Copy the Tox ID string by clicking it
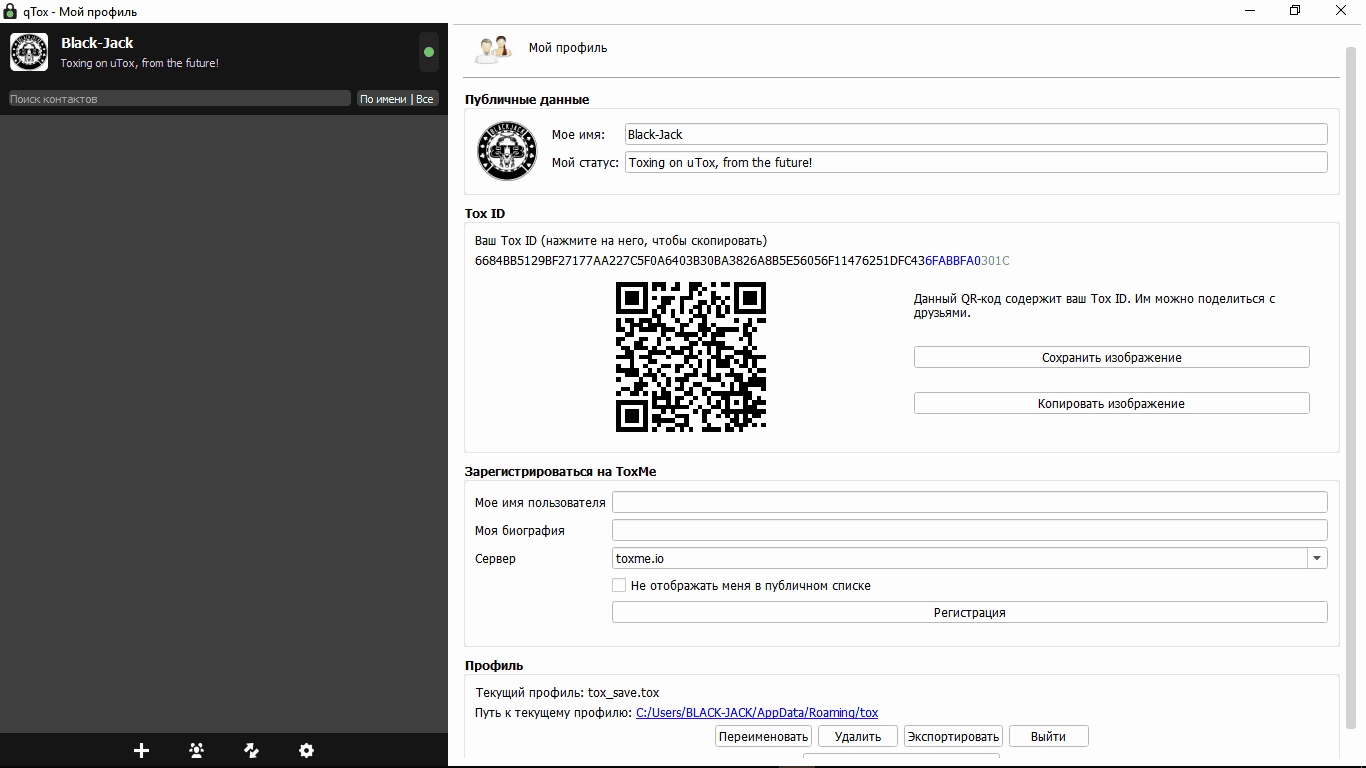The height and width of the screenshot is (768, 1366). coord(742,261)
